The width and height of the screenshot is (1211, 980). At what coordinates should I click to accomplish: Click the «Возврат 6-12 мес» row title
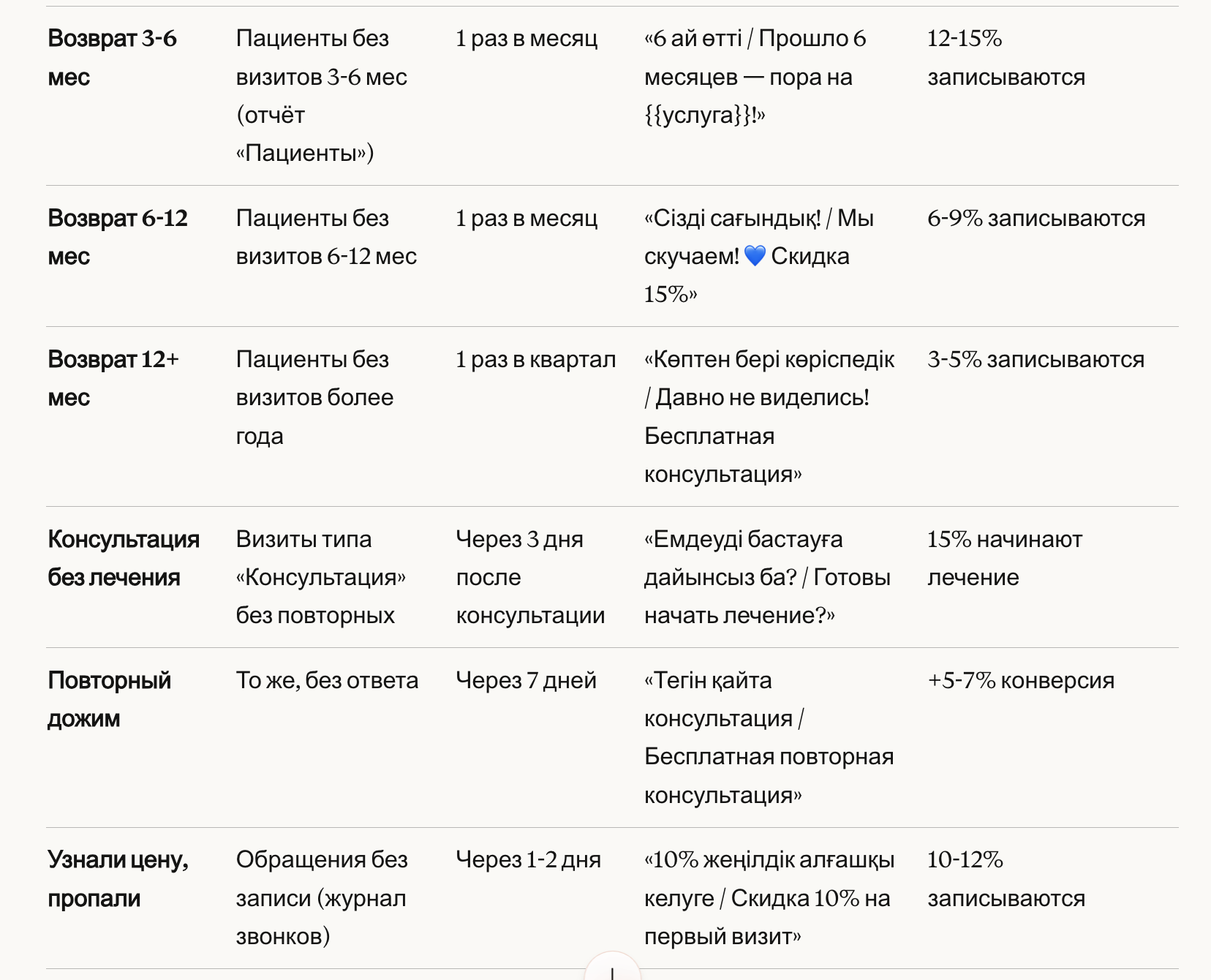pyautogui.click(x=117, y=237)
